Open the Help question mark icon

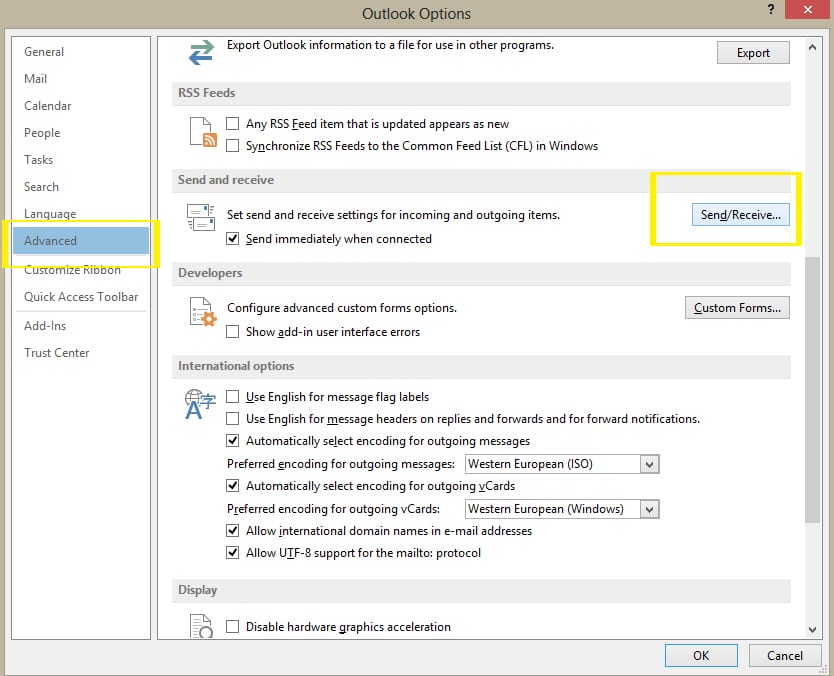click(x=771, y=10)
